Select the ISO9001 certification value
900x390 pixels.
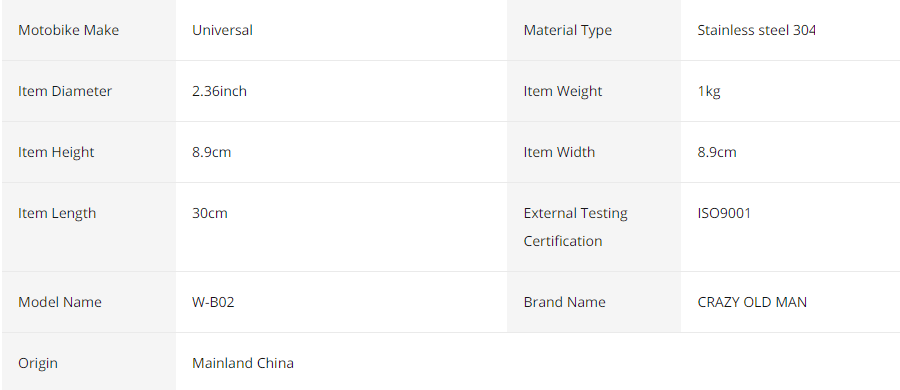pyautogui.click(x=724, y=213)
